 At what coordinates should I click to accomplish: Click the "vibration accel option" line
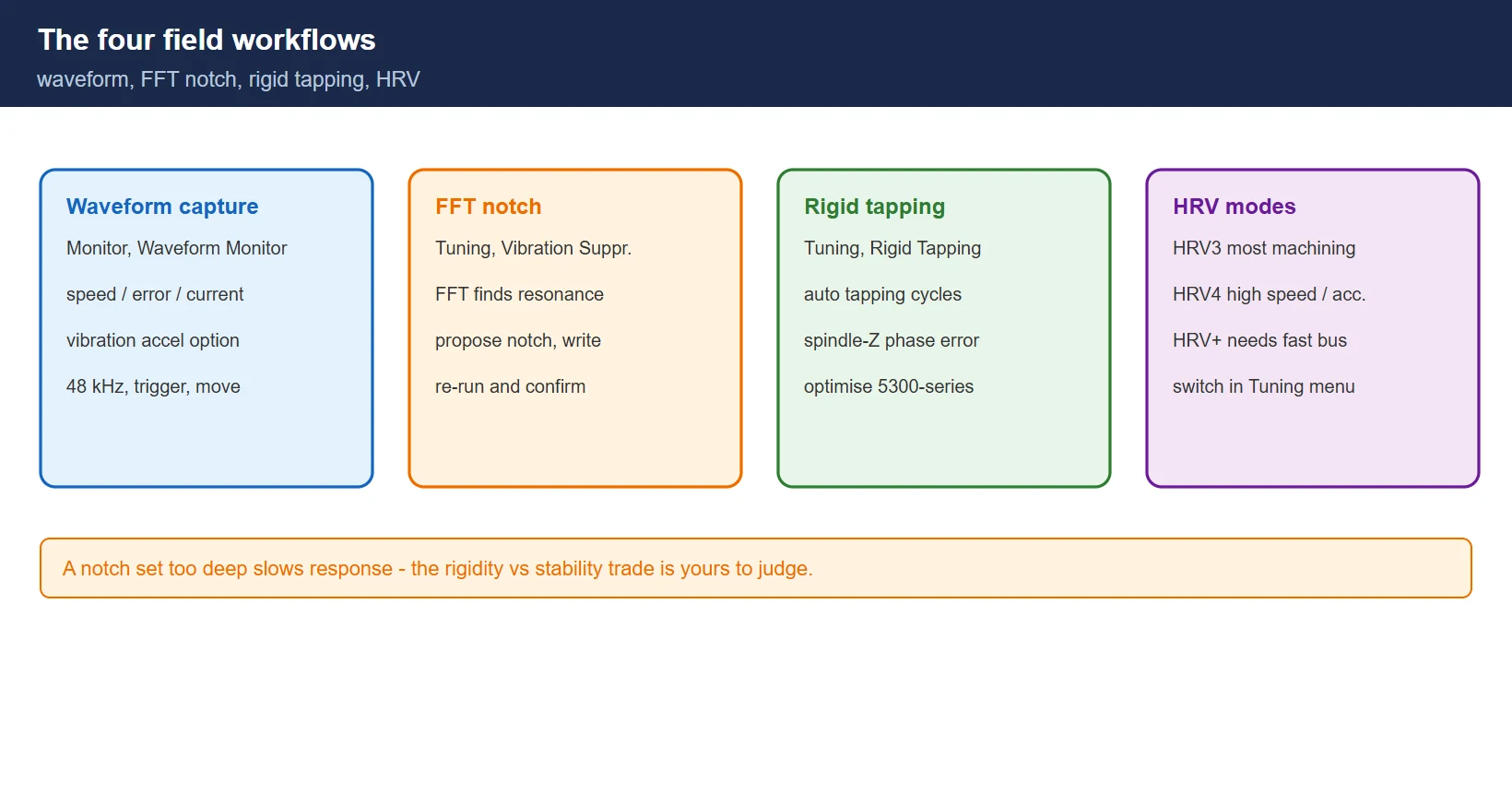(x=153, y=340)
